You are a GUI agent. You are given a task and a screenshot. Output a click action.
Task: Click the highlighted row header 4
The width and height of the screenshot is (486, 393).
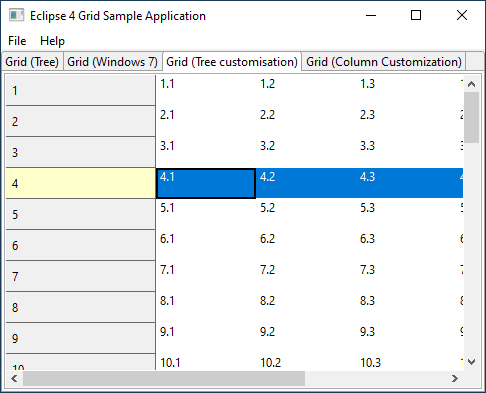pos(81,183)
